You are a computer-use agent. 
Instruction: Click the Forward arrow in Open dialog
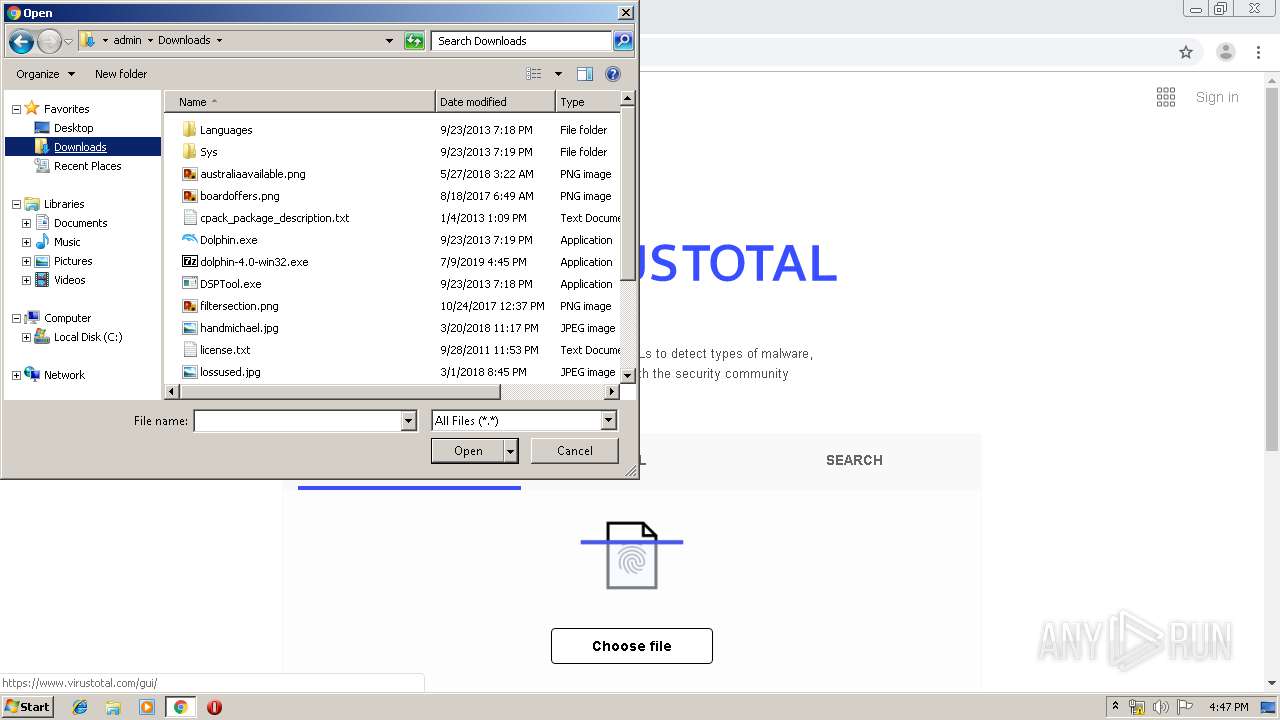[x=49, y=41]
